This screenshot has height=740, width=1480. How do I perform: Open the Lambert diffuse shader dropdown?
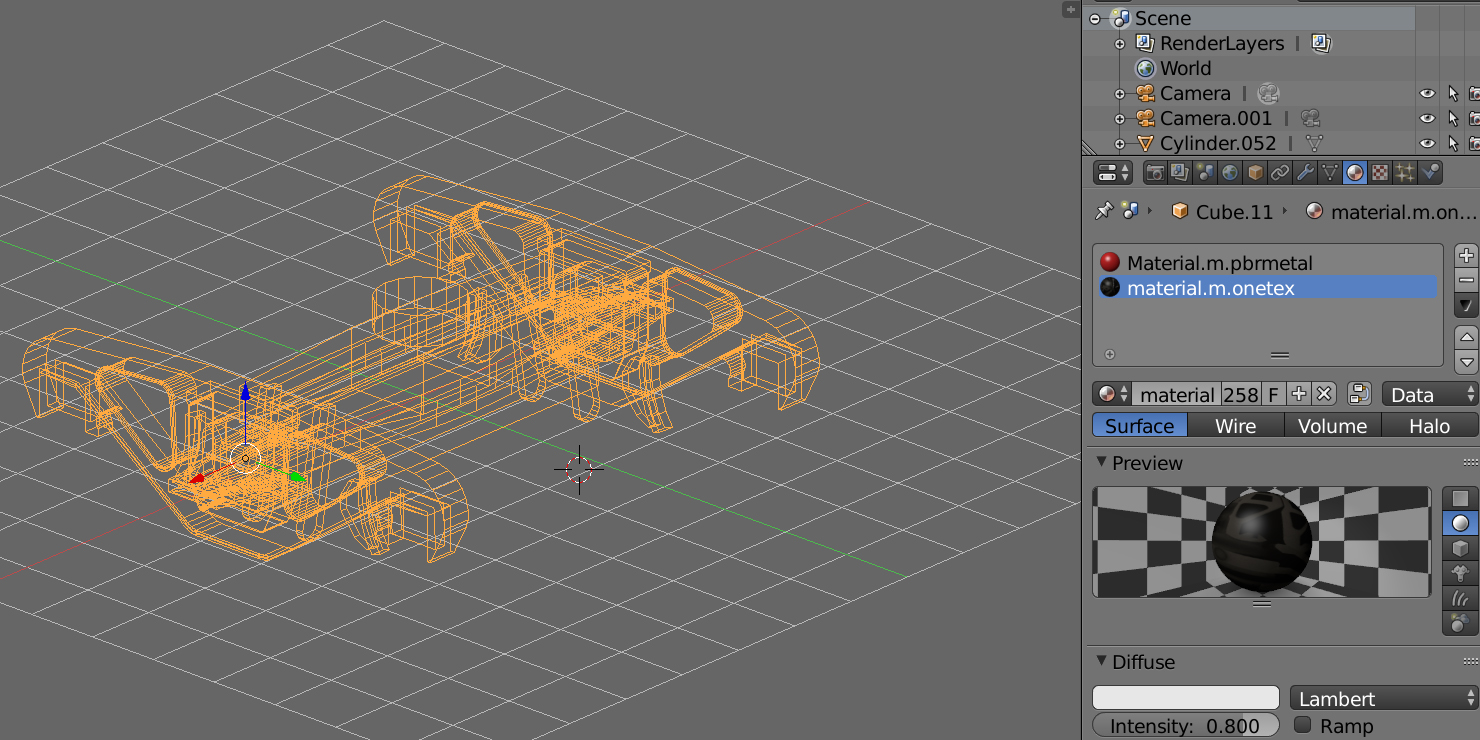1381,698
